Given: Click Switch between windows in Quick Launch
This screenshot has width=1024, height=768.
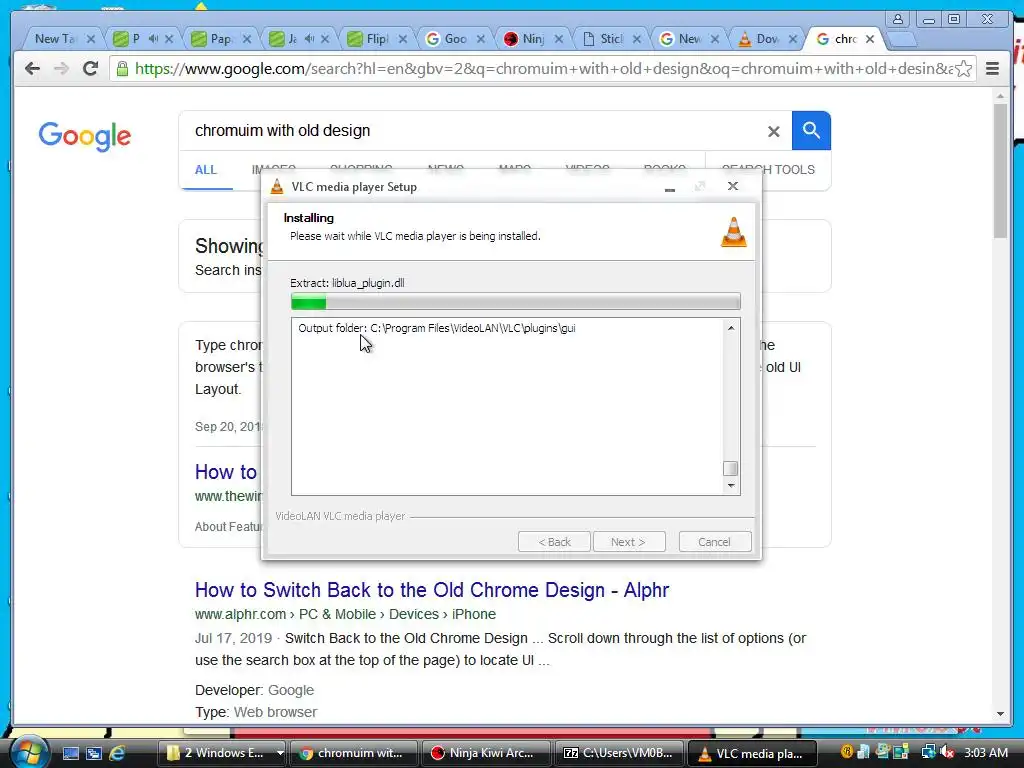Looking at the screenshot, I should pos(94,753).
